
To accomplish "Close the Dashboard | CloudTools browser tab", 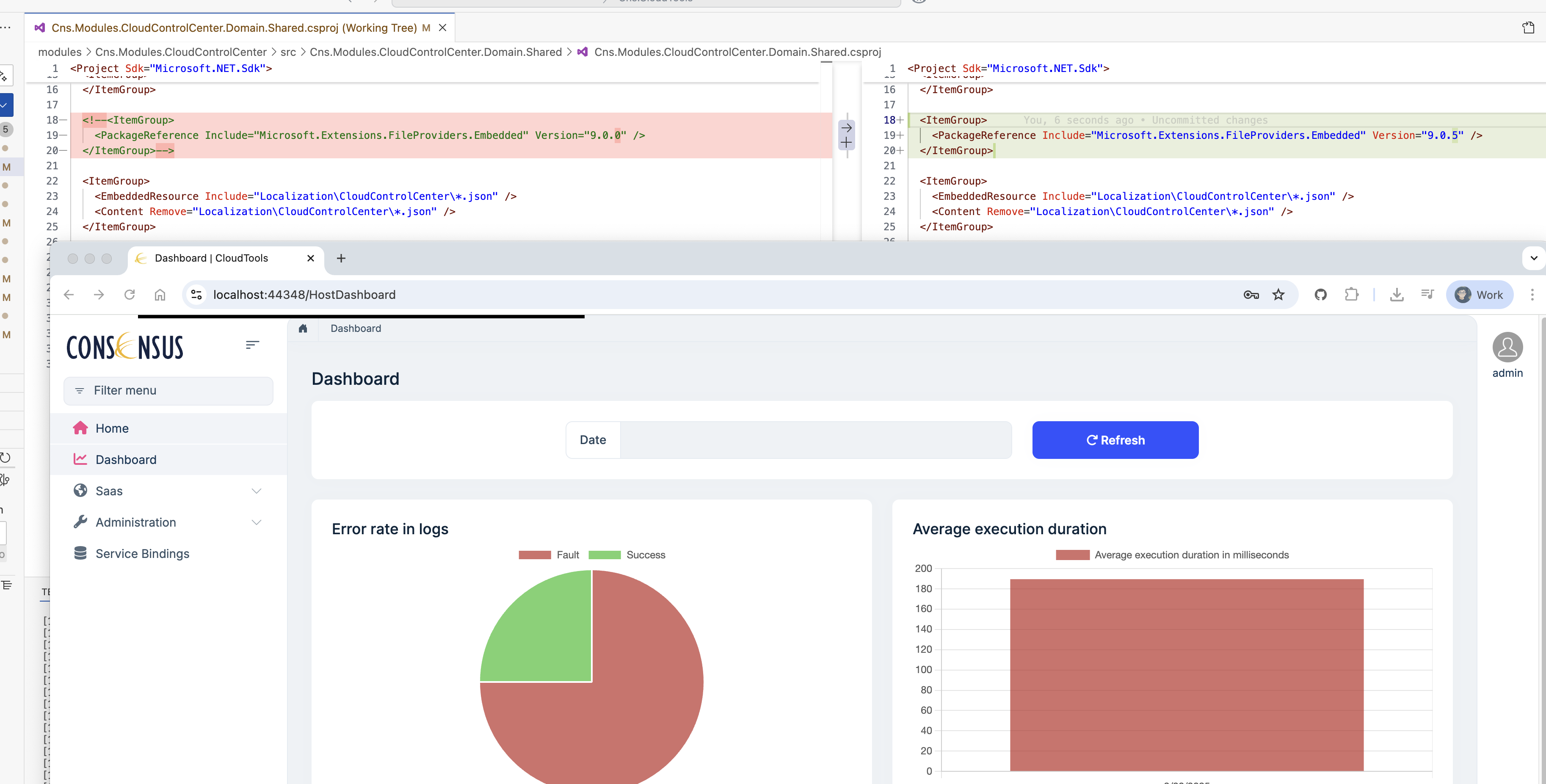I will pos(310,258).
